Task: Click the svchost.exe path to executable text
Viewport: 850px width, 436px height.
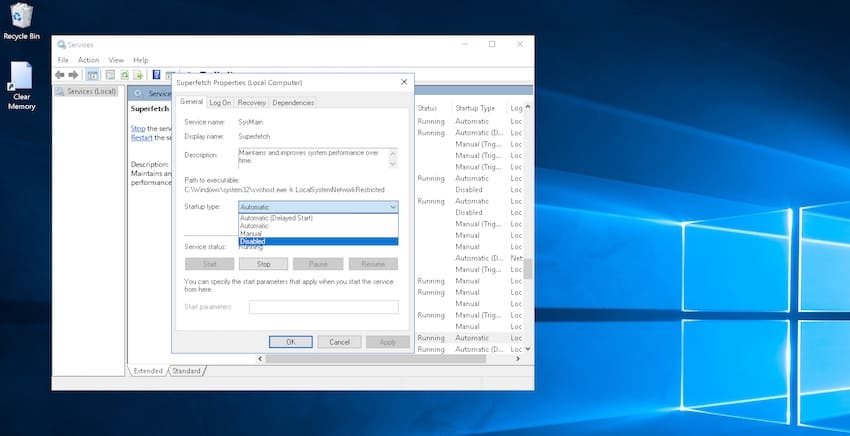Action: 285,190
